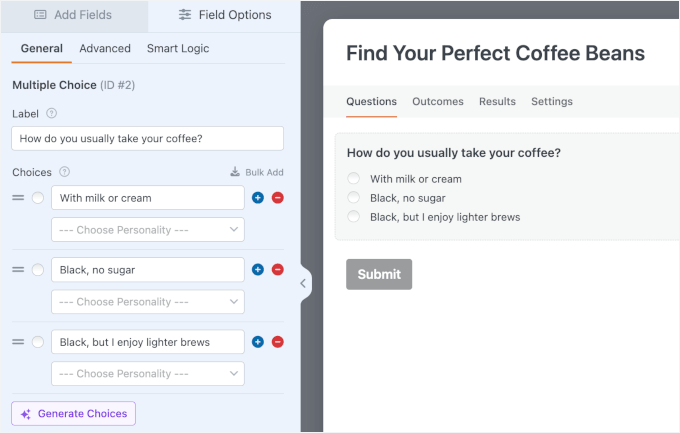
Task: Set "With milk or cream" as default choice
Action: pos(38,198)
